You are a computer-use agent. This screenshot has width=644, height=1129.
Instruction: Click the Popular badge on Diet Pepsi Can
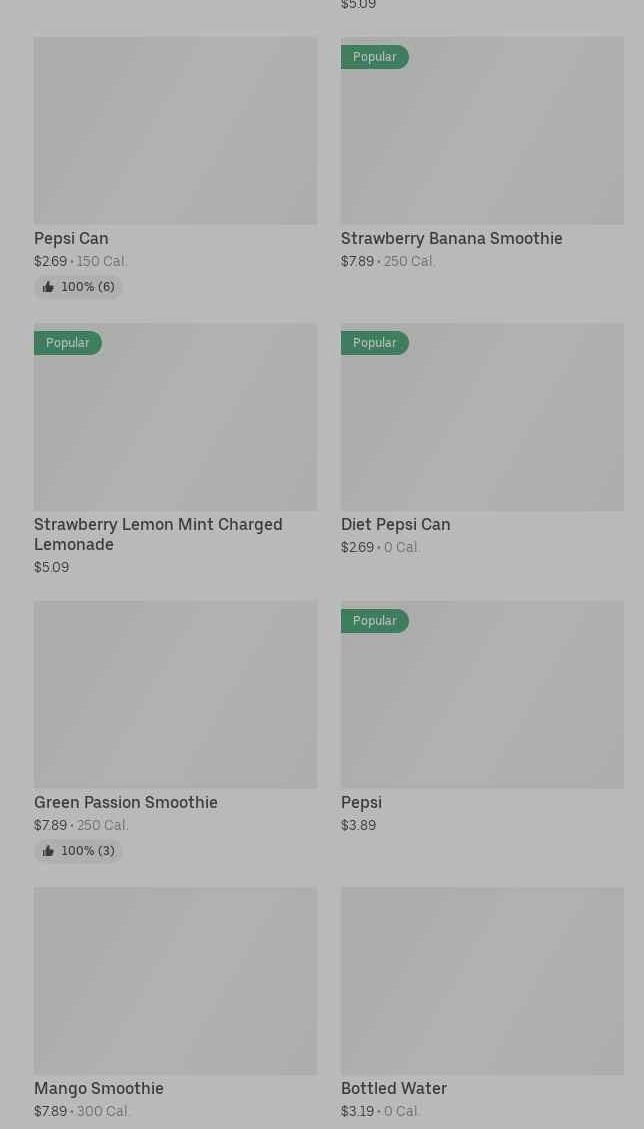coord(375,343)
